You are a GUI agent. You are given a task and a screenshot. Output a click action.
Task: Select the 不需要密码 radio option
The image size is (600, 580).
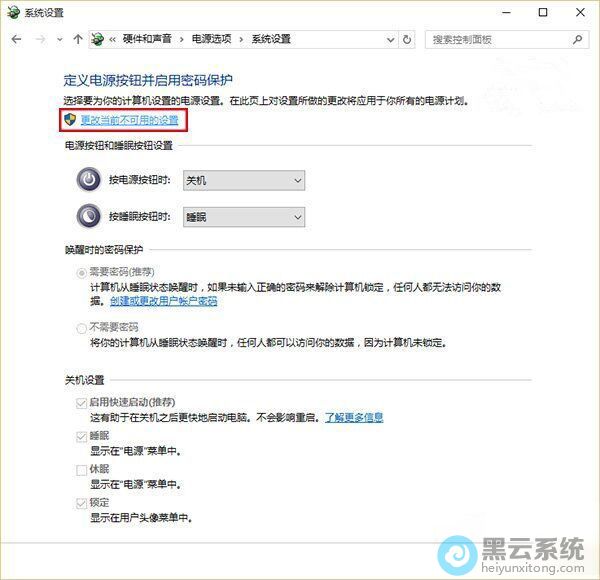point(81,328)
